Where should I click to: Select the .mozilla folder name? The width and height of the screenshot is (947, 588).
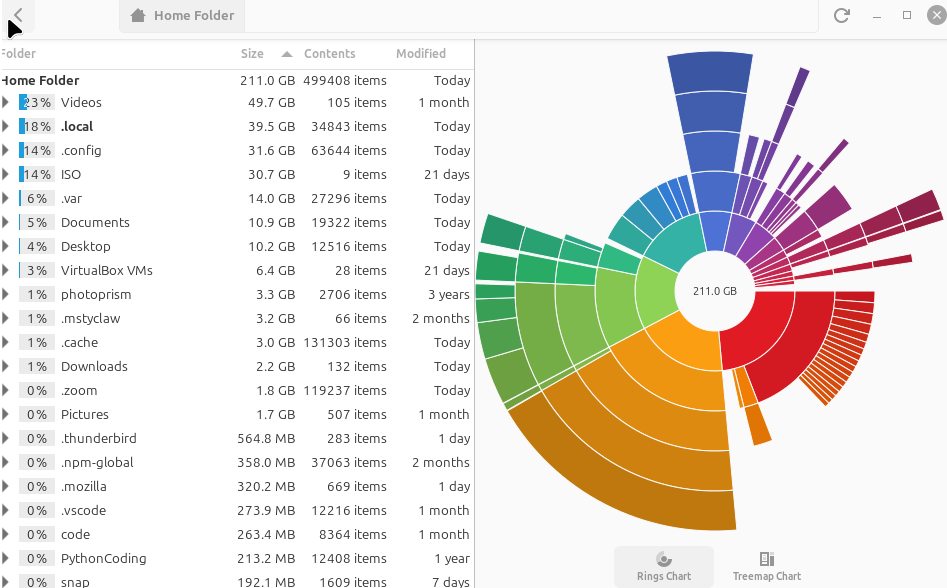click(84, 487)
